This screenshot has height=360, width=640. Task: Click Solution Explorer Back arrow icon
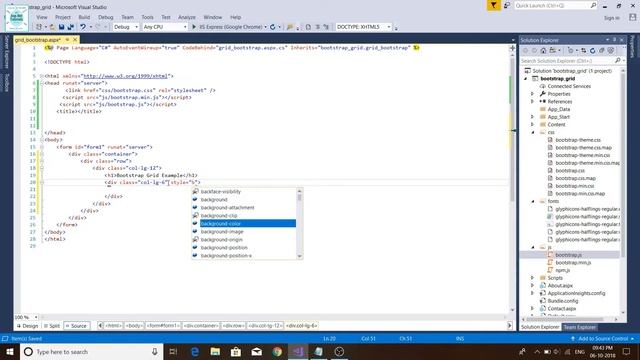tap(525, 51)
